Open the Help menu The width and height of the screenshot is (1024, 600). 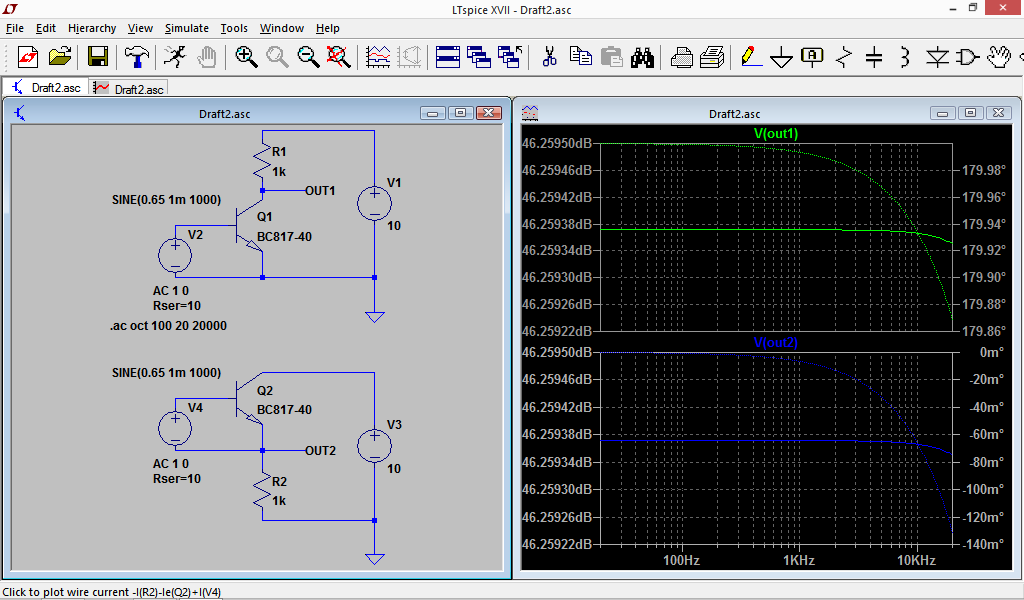tap(328, 28)
